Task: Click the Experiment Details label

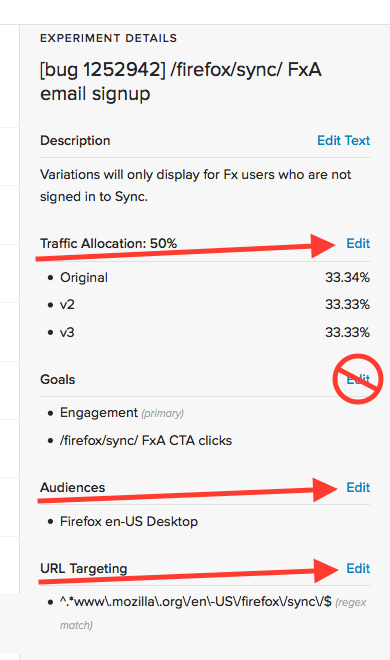Action: click(109, 38)
